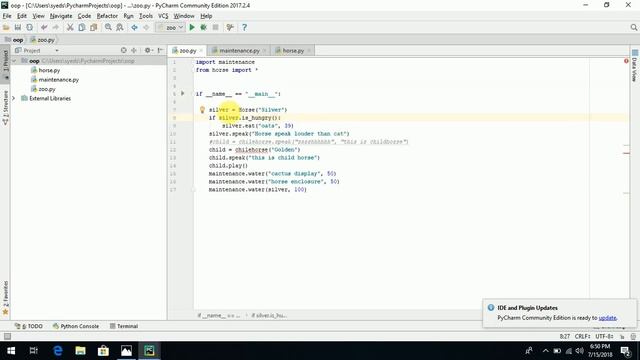Screen dimensions: 640x360
Task: Close the horse.py editor tab
Action: (x=309, y=51)
